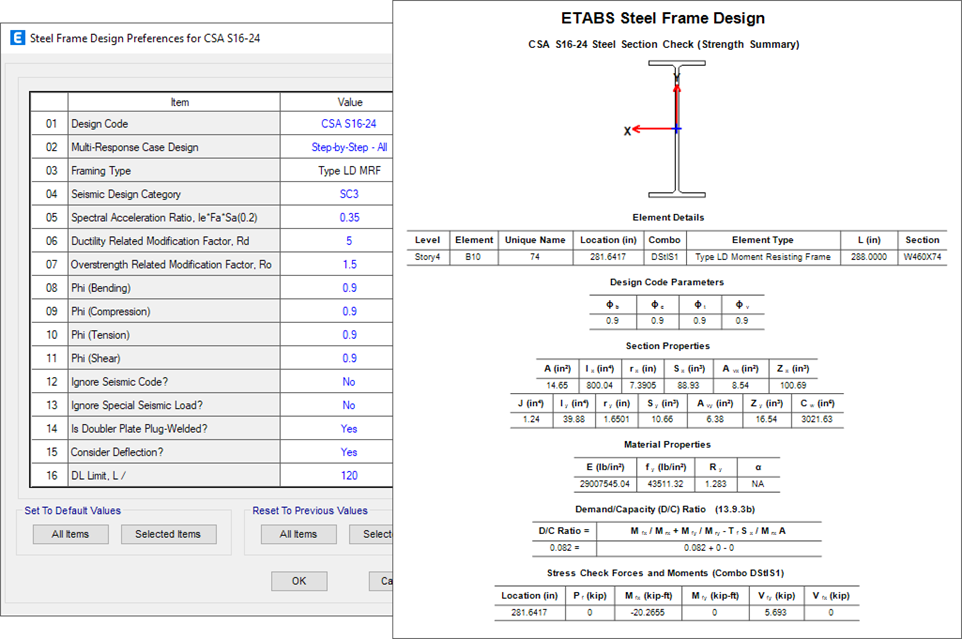Click the ETABS Steel Frame Design report title

click(663, 18)
